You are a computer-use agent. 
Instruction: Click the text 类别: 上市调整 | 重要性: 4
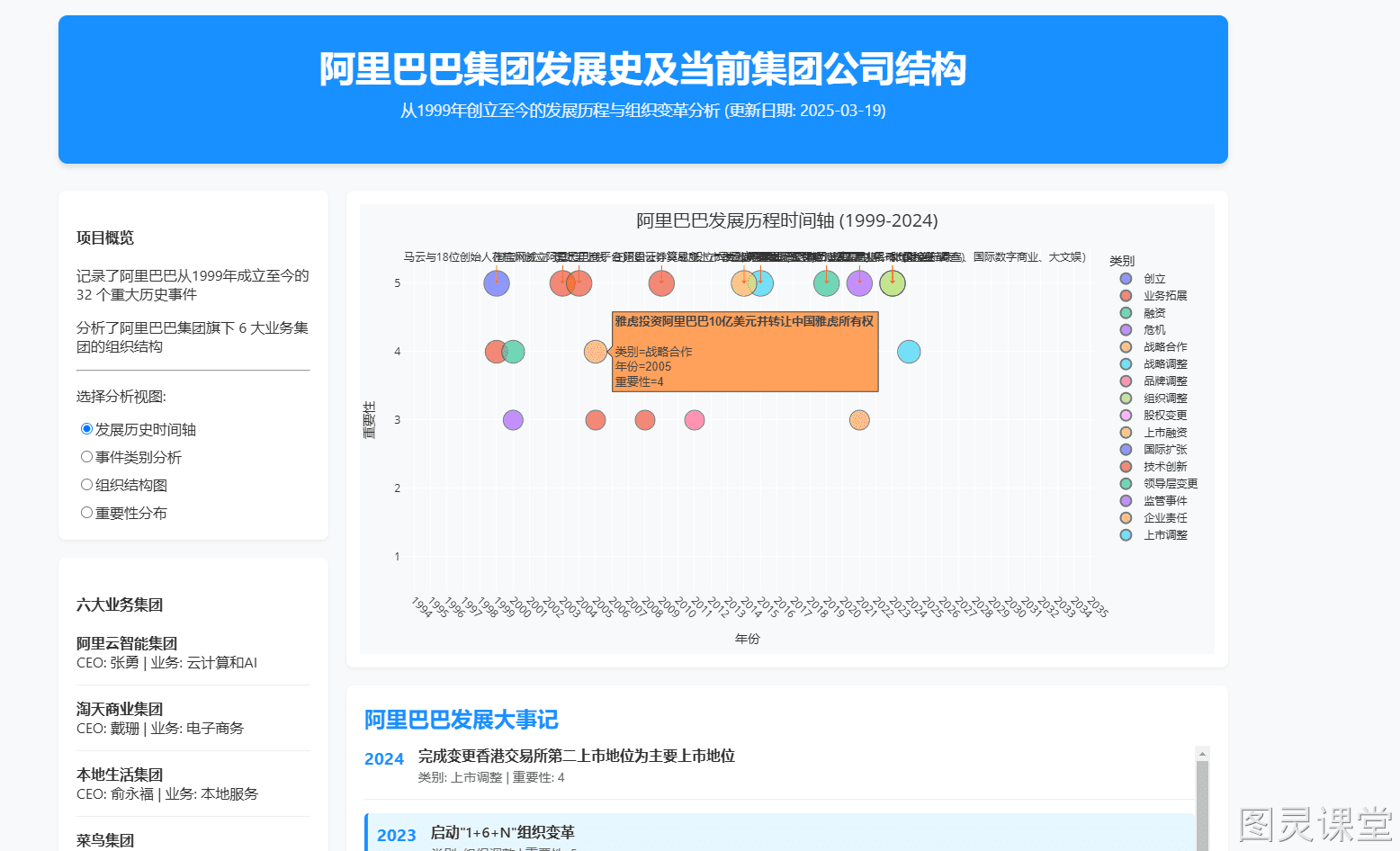(491, 778)
